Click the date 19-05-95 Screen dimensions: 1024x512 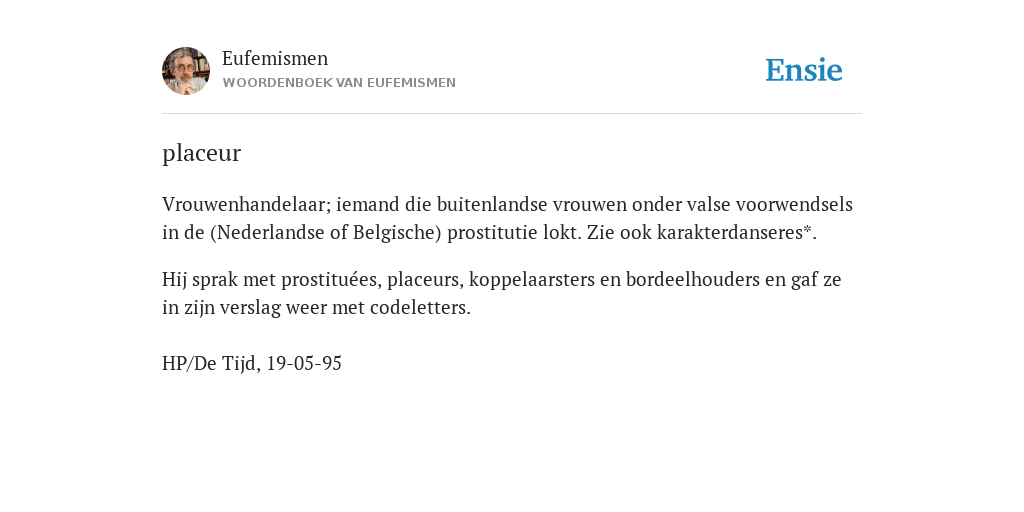[x=304, y=363]
